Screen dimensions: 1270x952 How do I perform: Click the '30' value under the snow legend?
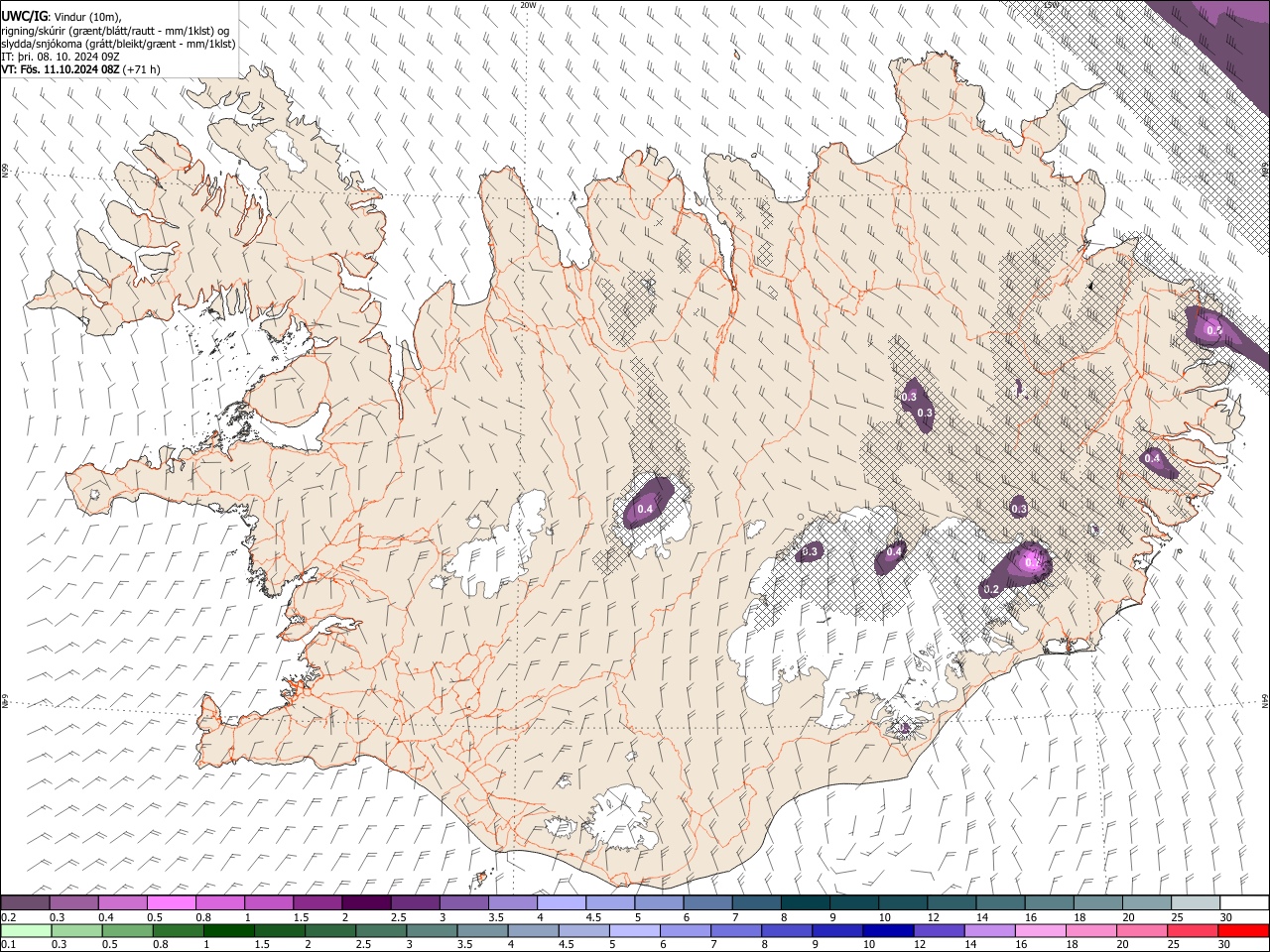(x=1226, y=916)
